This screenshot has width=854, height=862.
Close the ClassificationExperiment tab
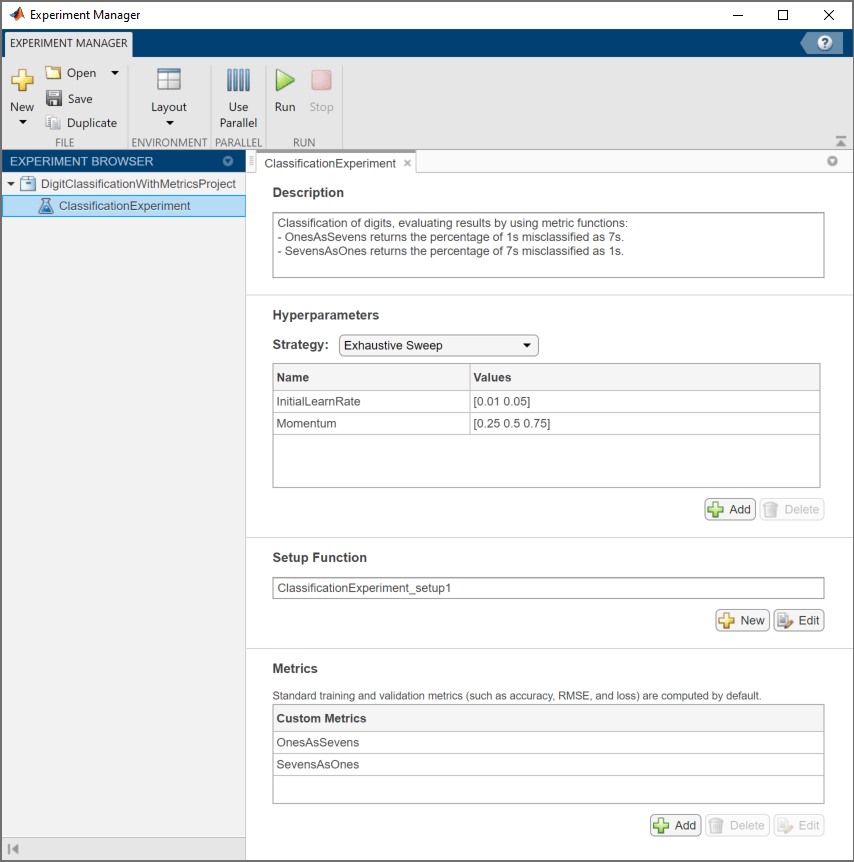tap(407, 163)
